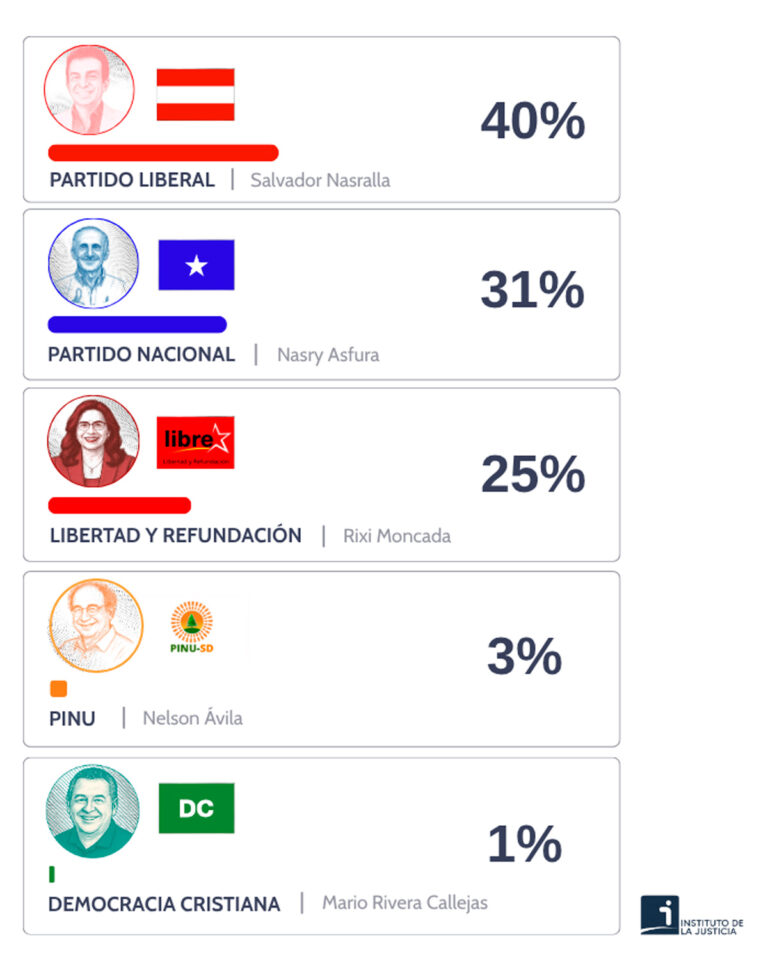Click Salvador Nasralla's portrait avatar

[89, 90]
